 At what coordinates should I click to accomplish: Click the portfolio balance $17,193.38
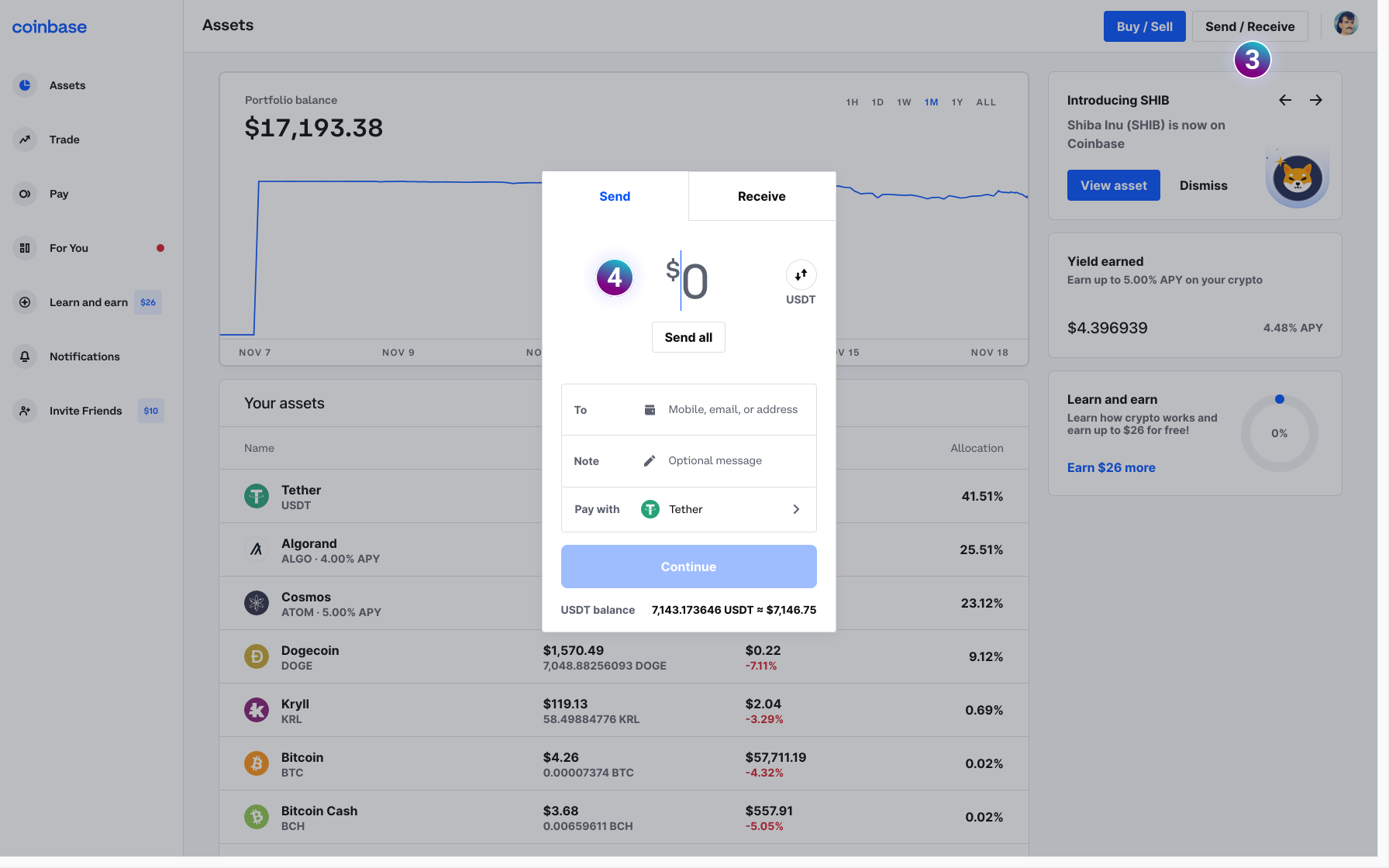coord(314,128)
